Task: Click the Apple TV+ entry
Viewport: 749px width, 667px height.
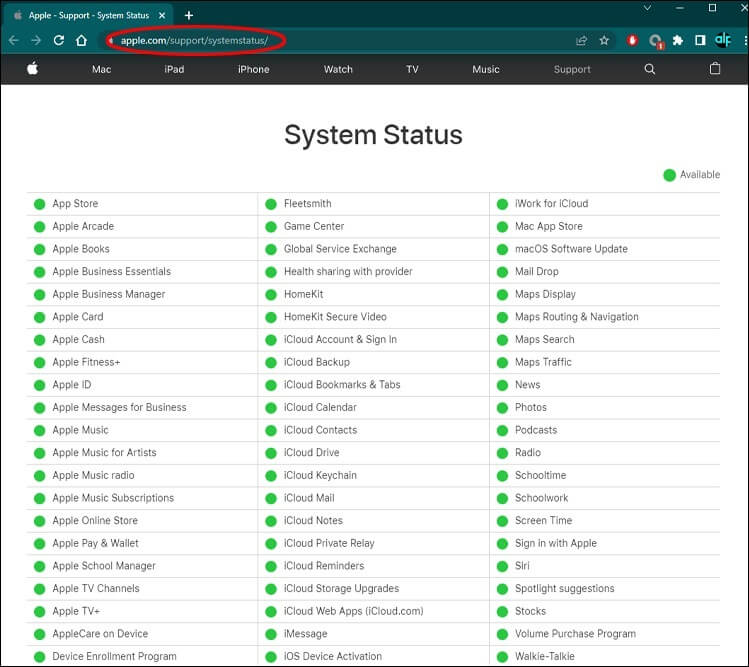Action: [x=76, y=611]
